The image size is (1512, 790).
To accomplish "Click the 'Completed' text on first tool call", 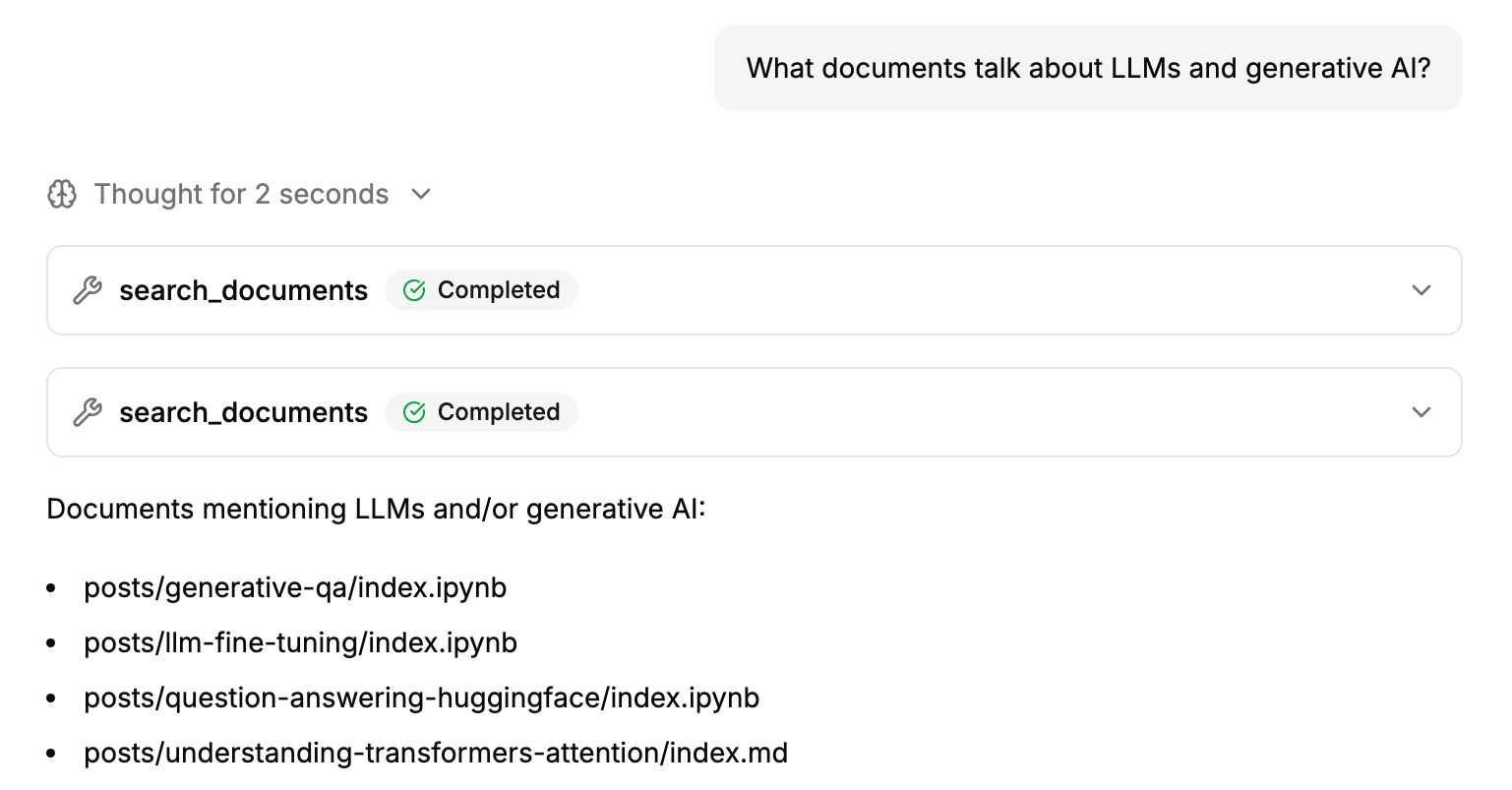I will point(498,290).
